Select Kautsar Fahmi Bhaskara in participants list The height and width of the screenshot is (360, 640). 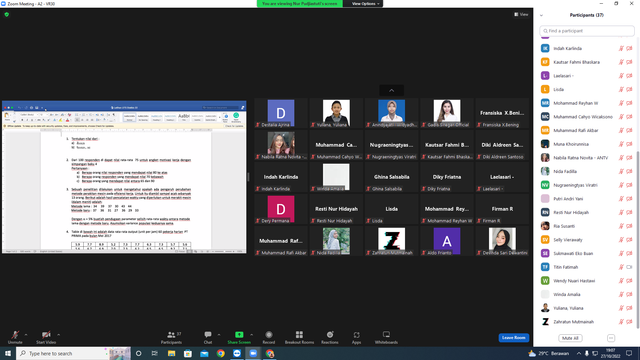(x=587, y=62)
